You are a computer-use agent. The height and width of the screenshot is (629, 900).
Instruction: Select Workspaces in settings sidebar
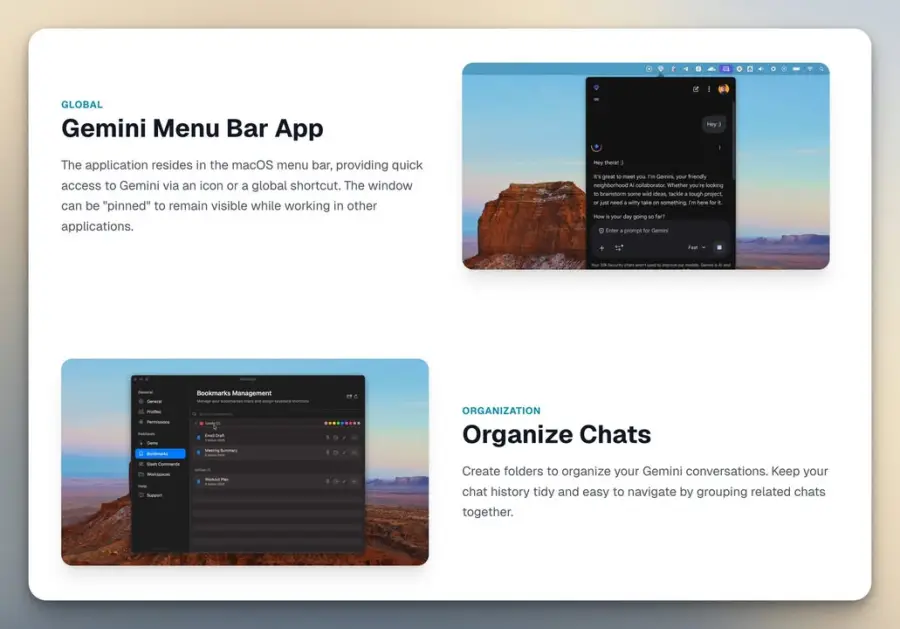(160, 474)
